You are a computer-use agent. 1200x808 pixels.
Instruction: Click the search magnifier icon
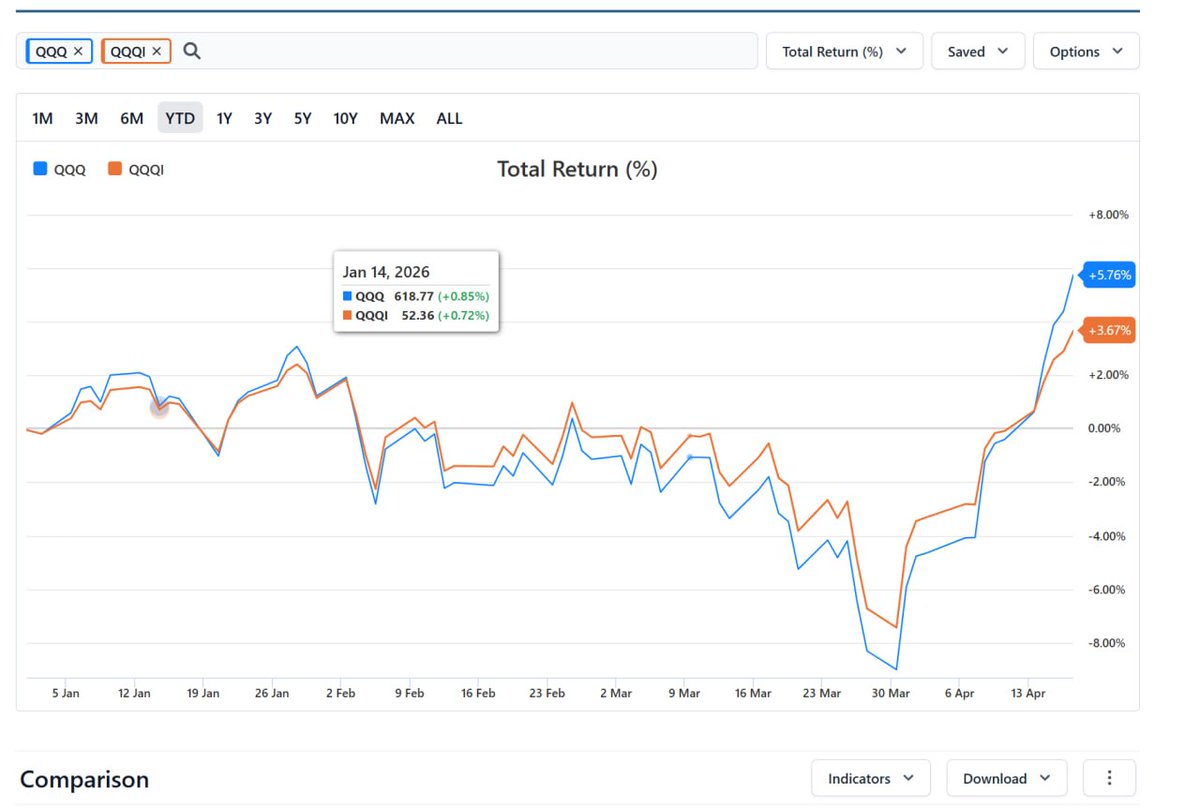point(192,51)
